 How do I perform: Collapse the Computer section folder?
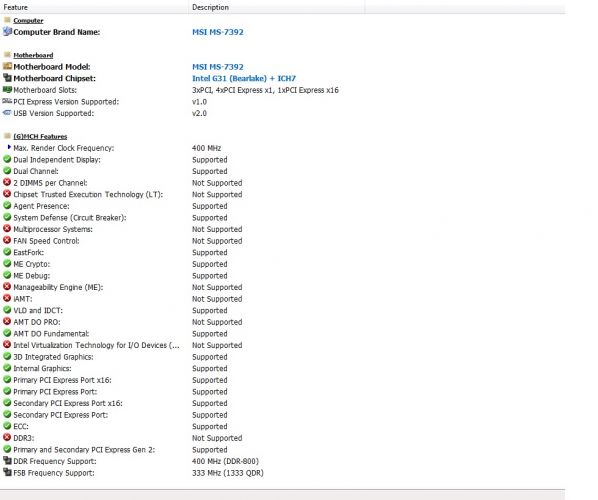(7, 20)
